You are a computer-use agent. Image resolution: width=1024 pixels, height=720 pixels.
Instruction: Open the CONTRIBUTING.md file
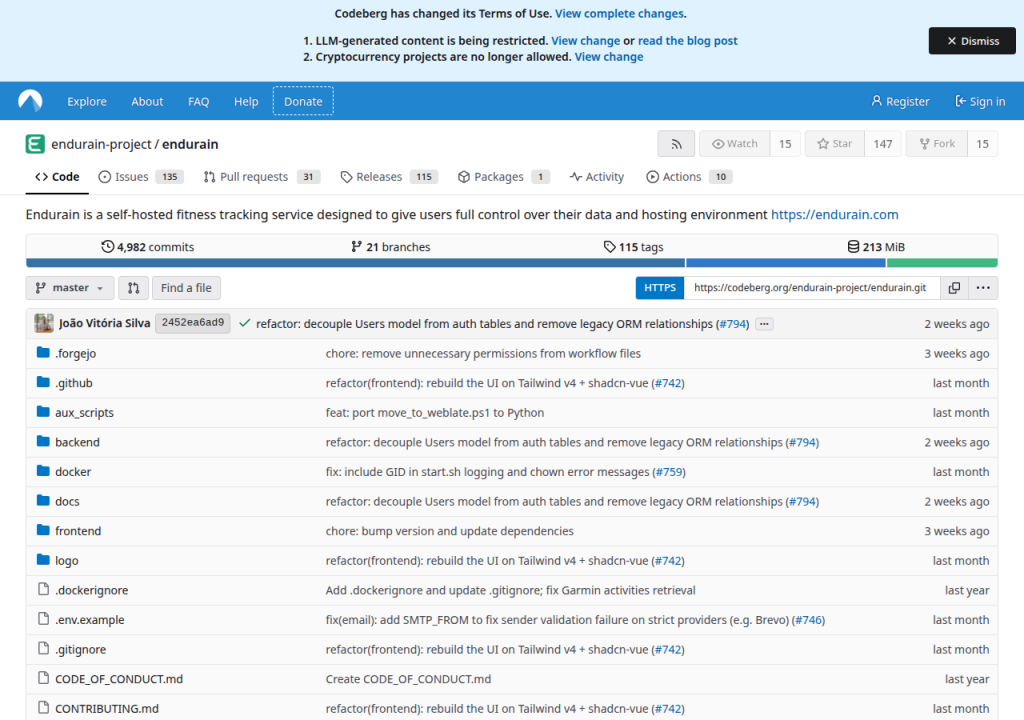(x=106, y=708)
